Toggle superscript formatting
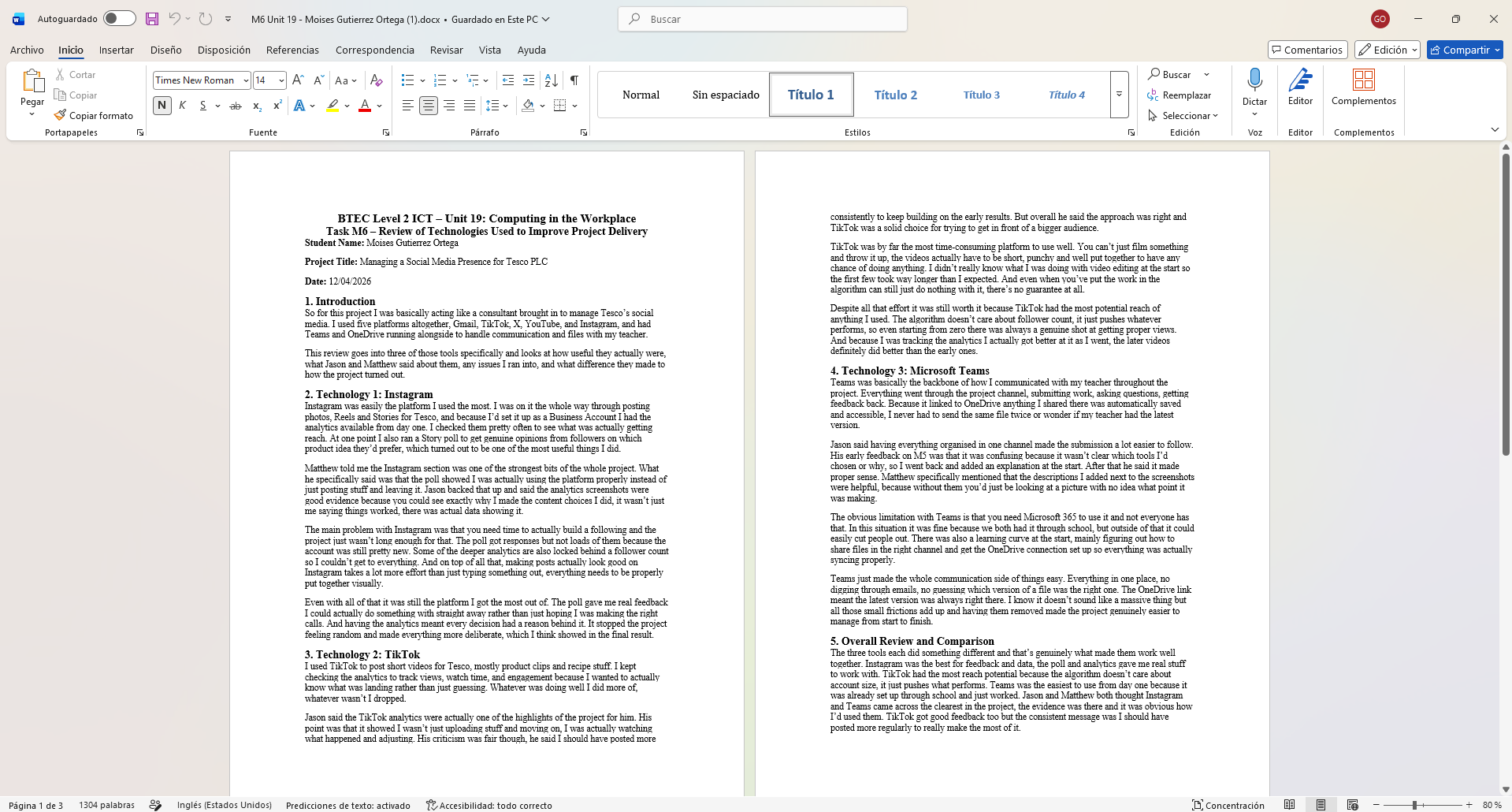 [277, 106]
